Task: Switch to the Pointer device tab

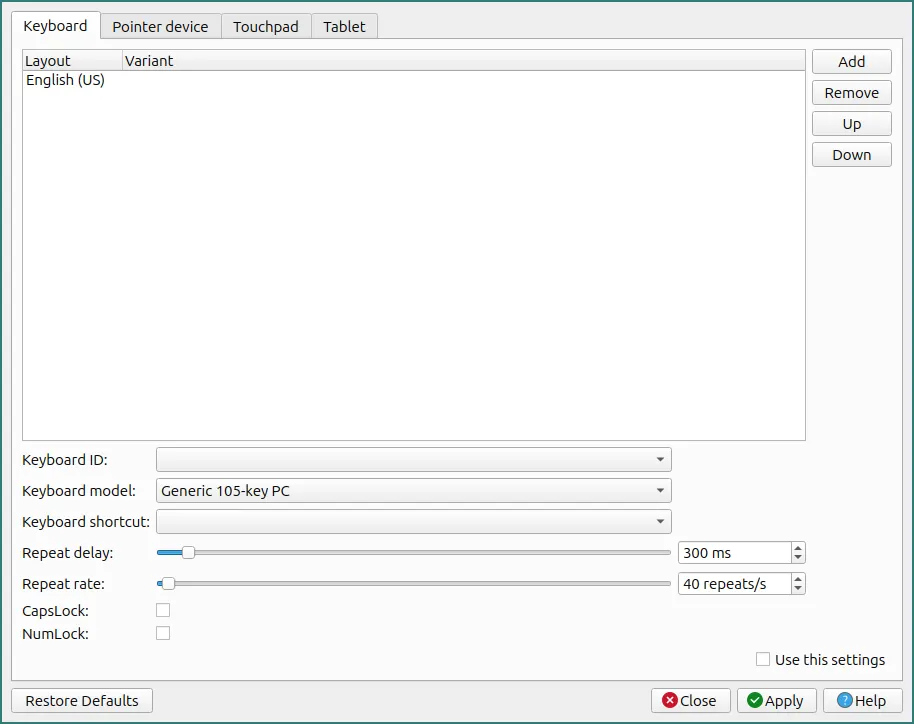Action: tap(160, 27)
